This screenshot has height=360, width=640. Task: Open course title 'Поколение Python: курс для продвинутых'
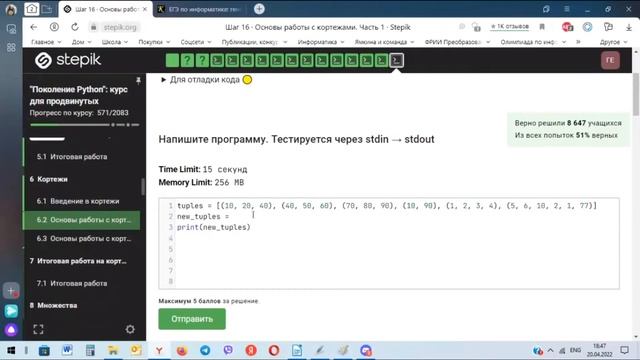pos(78,95)
